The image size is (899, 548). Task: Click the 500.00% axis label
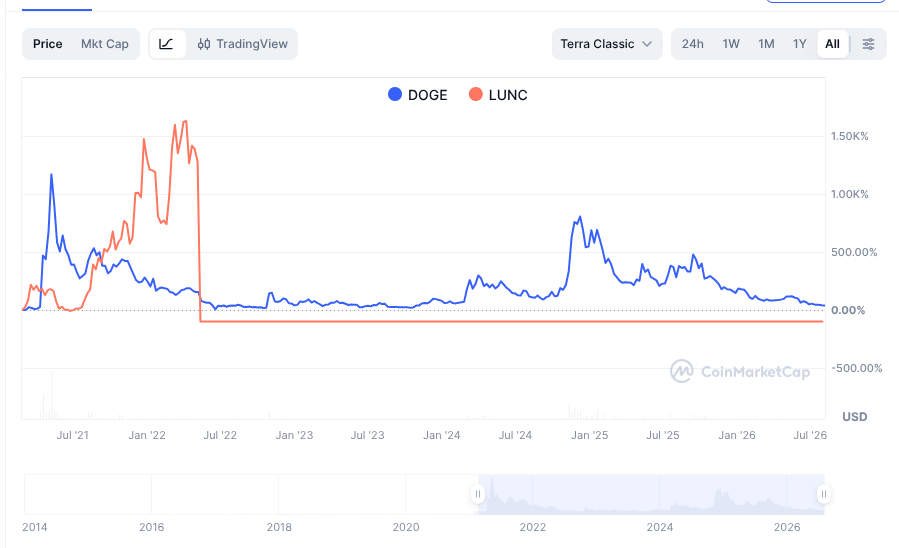pos(854,252)
